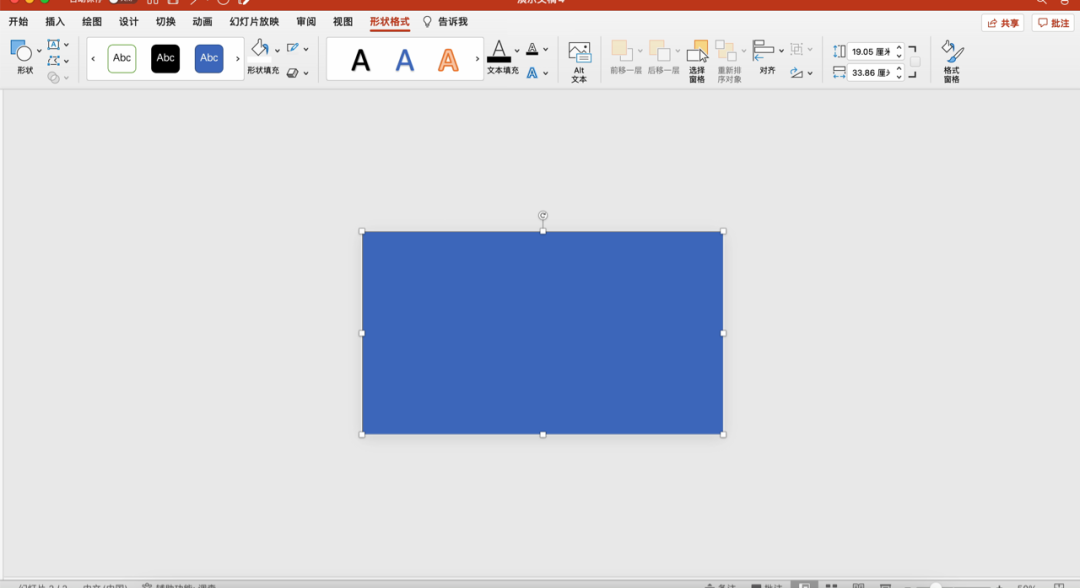
Task: Expand the text box icon dropdown arrow
Action: [x=66, y=45]
